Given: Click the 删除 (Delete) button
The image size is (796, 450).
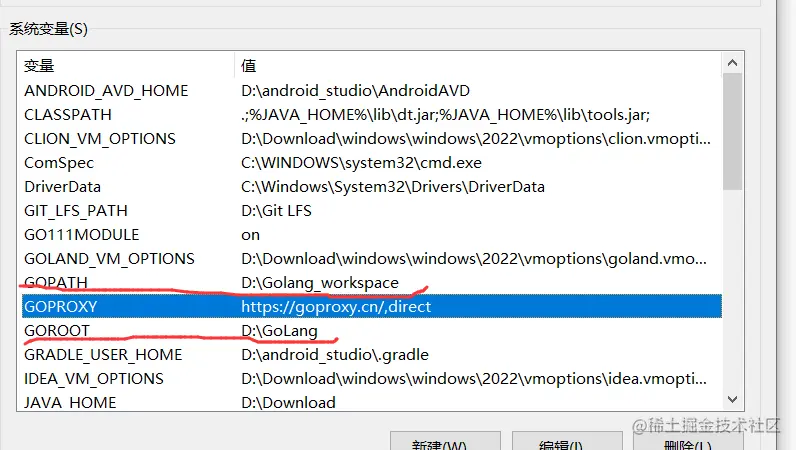Looking at the screenshot, I should pyautogui.click(x=688, y=441).
